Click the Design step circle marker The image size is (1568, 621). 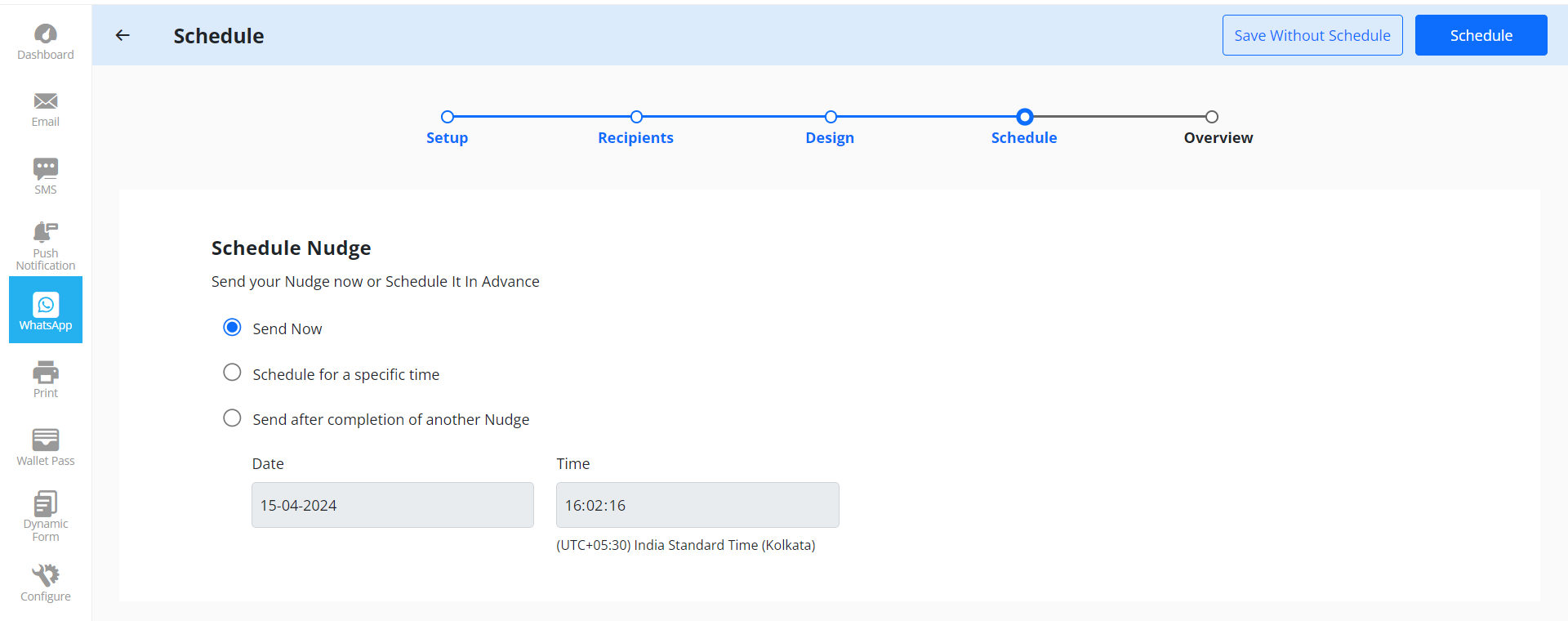[831, 117]
